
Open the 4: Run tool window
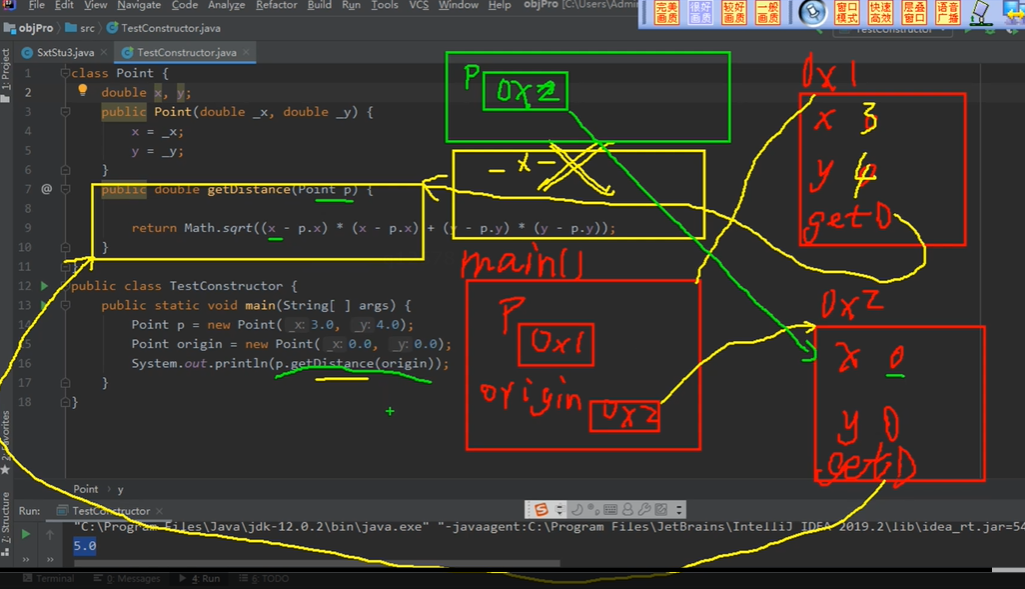[x=199, y=579]
